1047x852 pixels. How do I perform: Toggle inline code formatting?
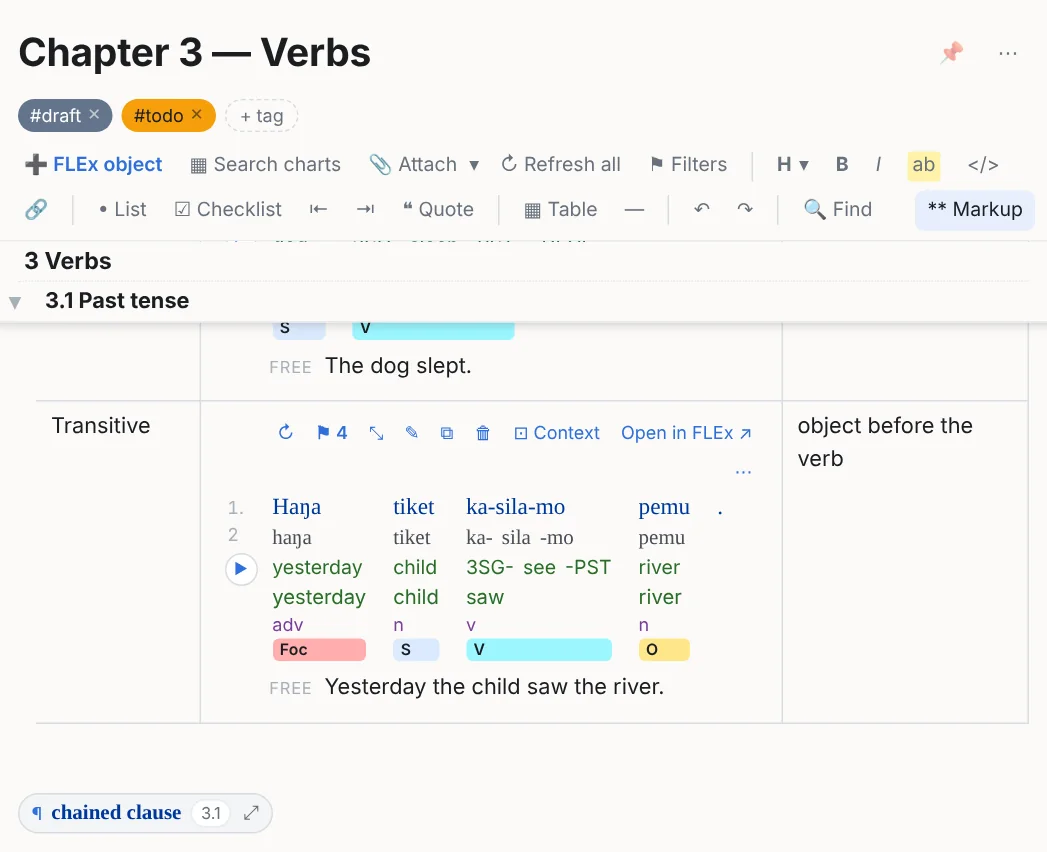tap(983, 164)
